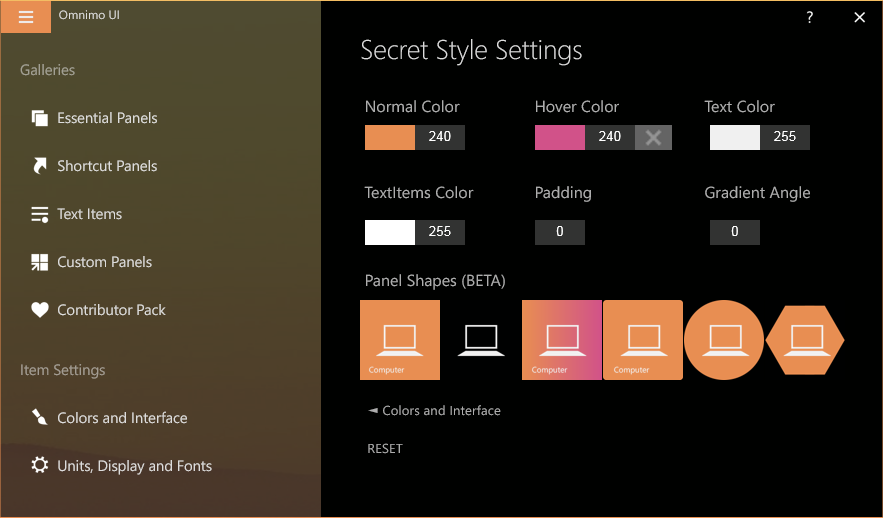The height and width of the screenshot is (518, 883).
Task: Click the Essential Panels stacked-squares icon
Action: 39,118
